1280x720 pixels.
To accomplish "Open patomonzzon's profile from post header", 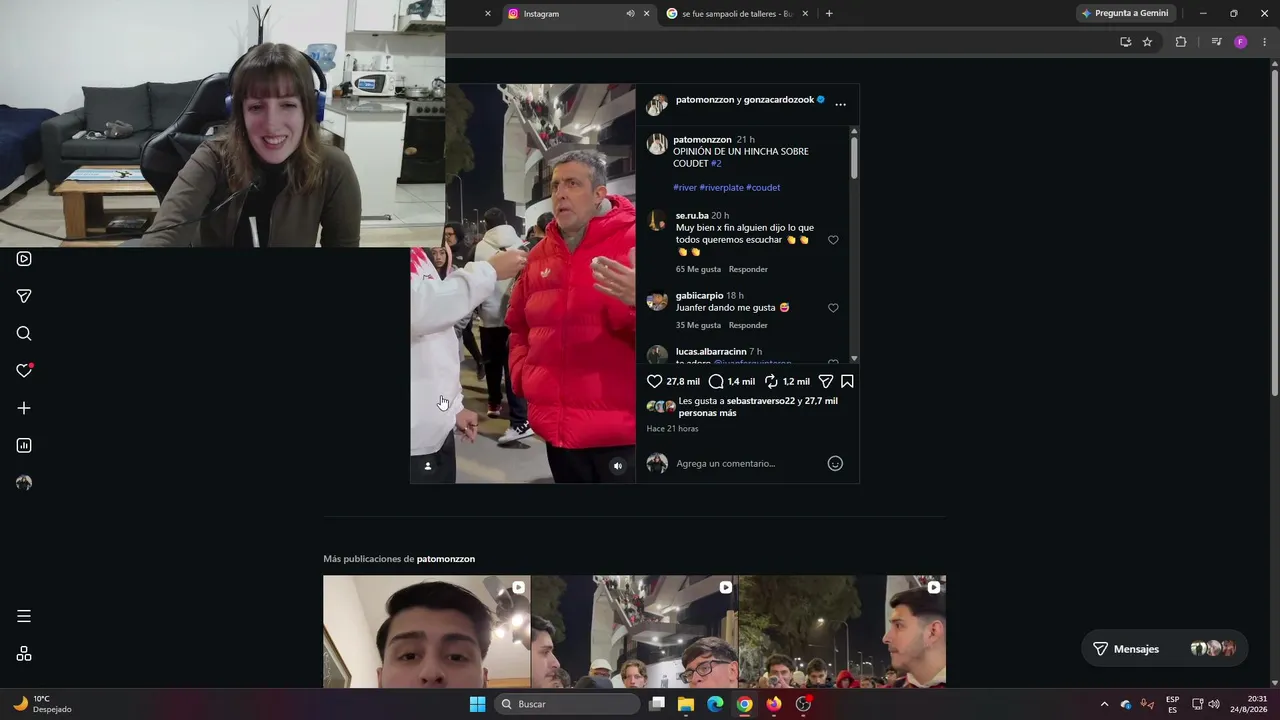I will point(705,100).
